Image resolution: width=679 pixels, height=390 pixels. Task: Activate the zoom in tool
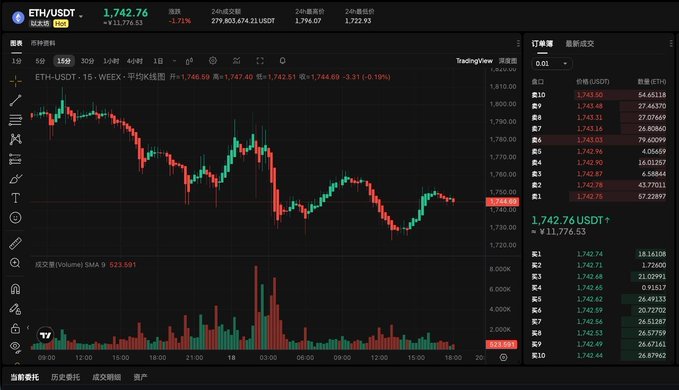coord(16,263)
